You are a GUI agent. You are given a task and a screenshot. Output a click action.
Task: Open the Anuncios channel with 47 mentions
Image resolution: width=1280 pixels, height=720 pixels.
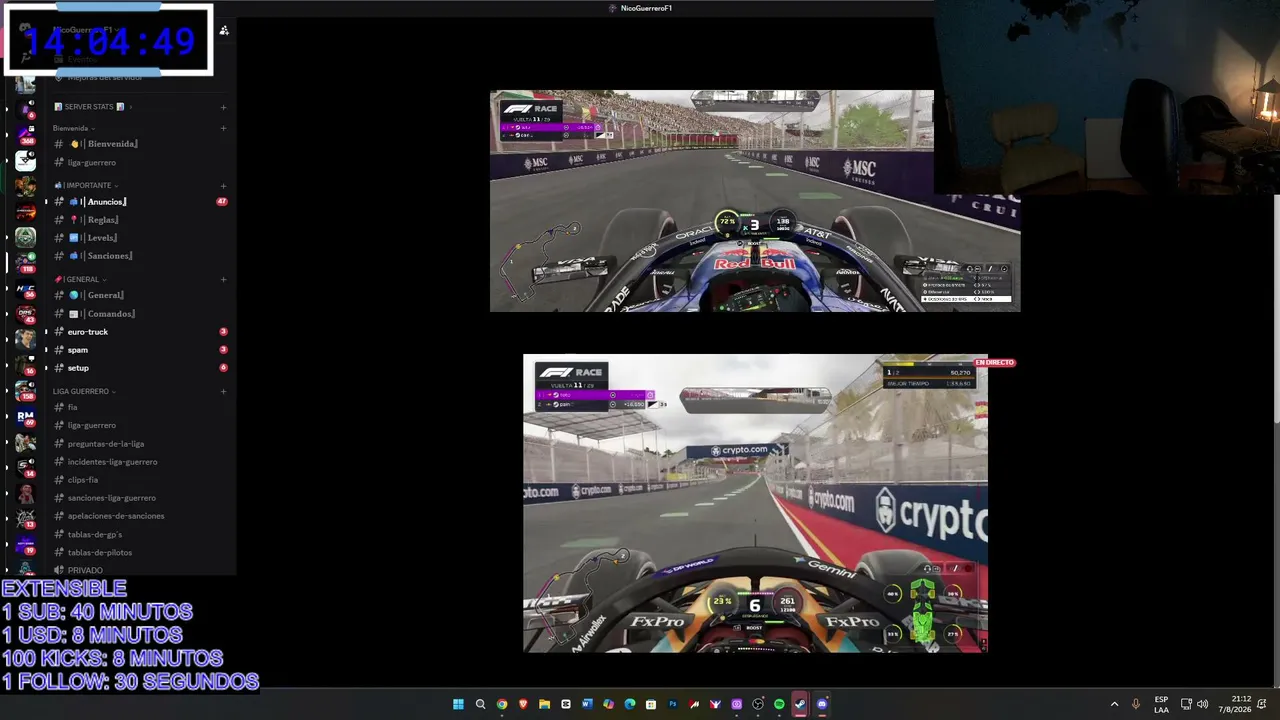point(140,202)
